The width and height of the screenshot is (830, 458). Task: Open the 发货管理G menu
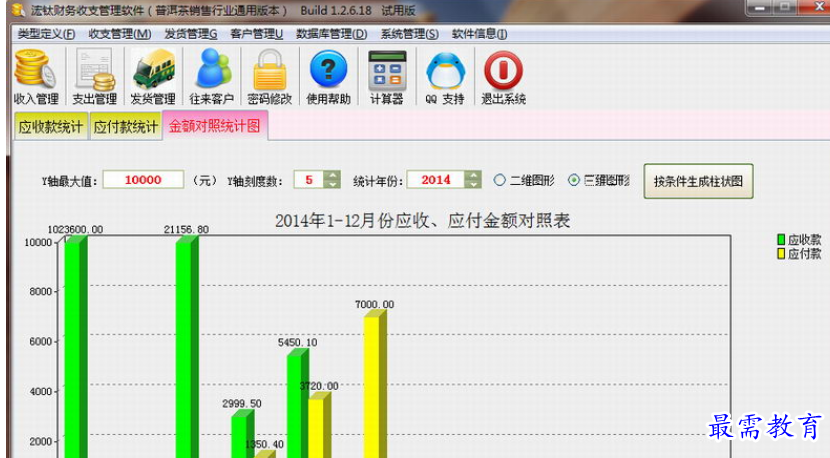191,34
